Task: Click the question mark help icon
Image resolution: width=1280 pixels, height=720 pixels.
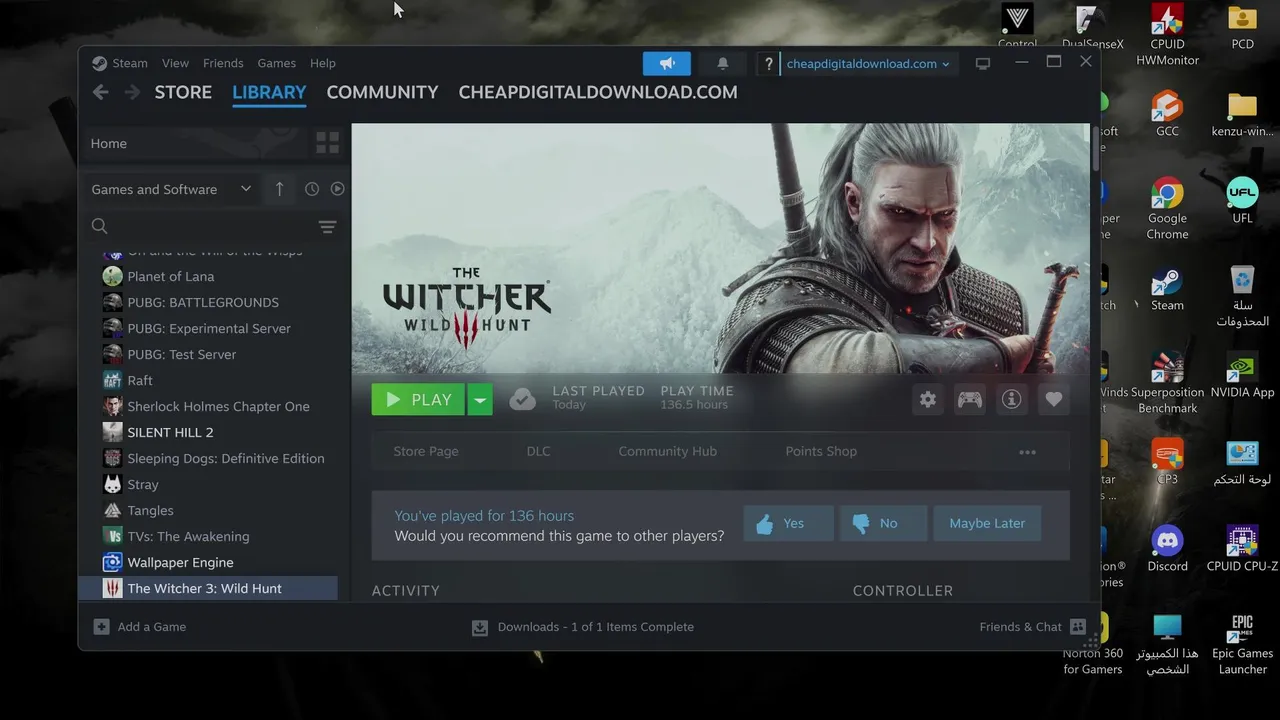Action: [x=768, y=64]
